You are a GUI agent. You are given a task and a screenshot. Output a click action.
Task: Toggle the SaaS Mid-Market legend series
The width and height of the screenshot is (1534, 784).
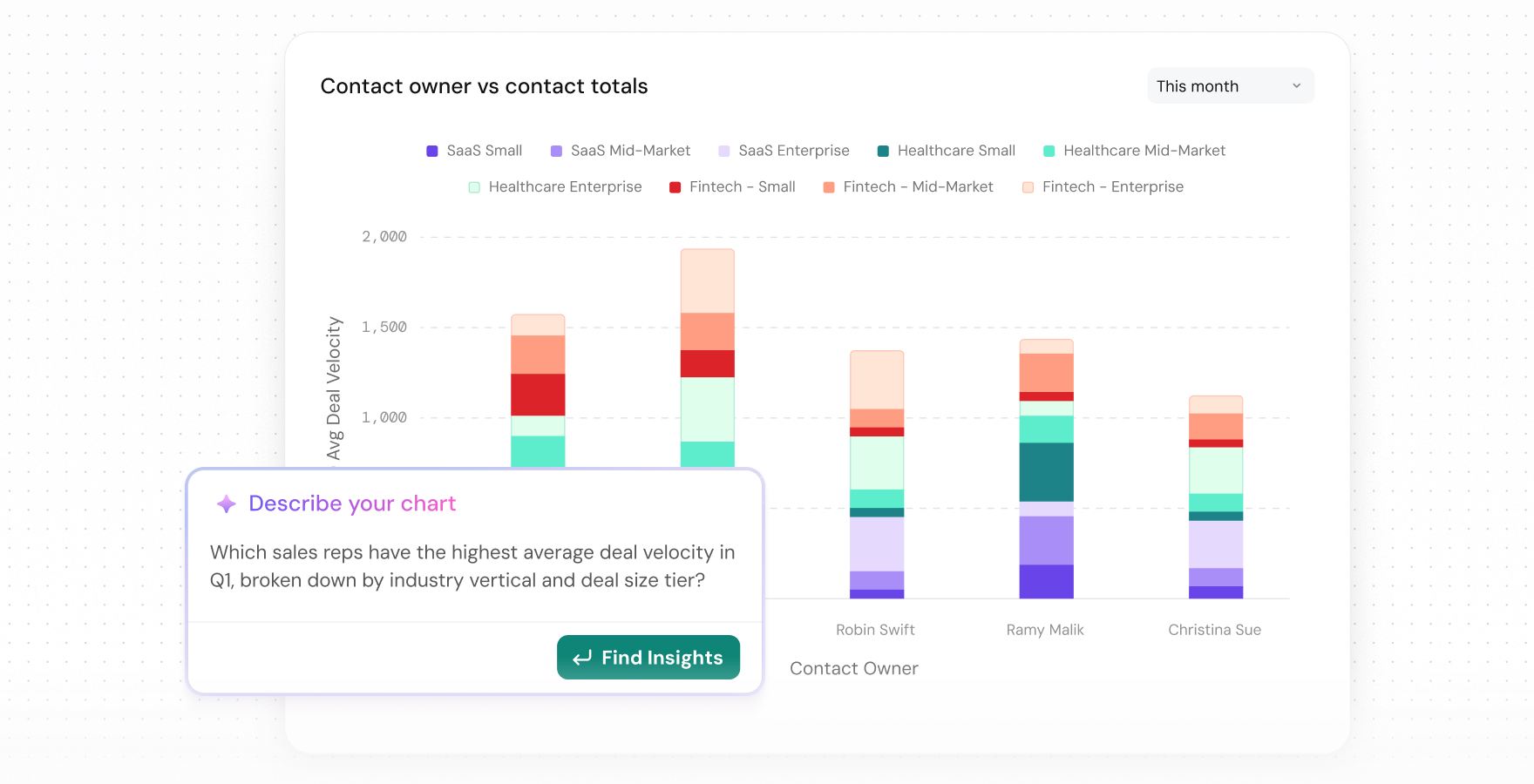tap(620, 151)
